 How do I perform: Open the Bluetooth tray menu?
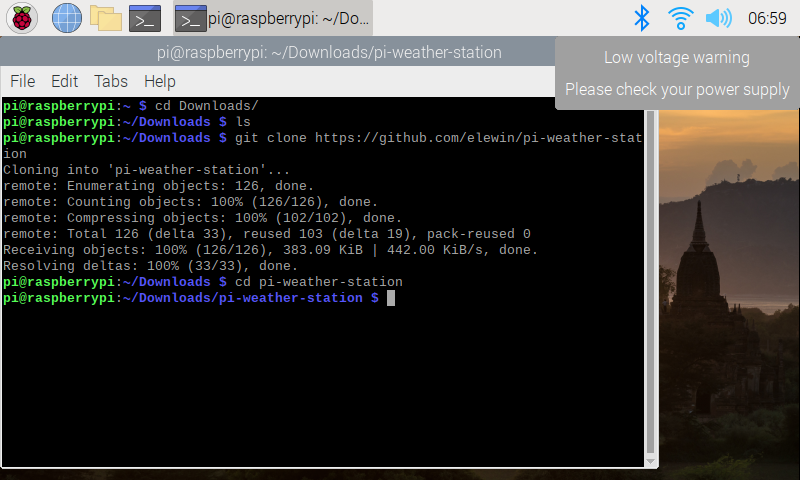642,17
